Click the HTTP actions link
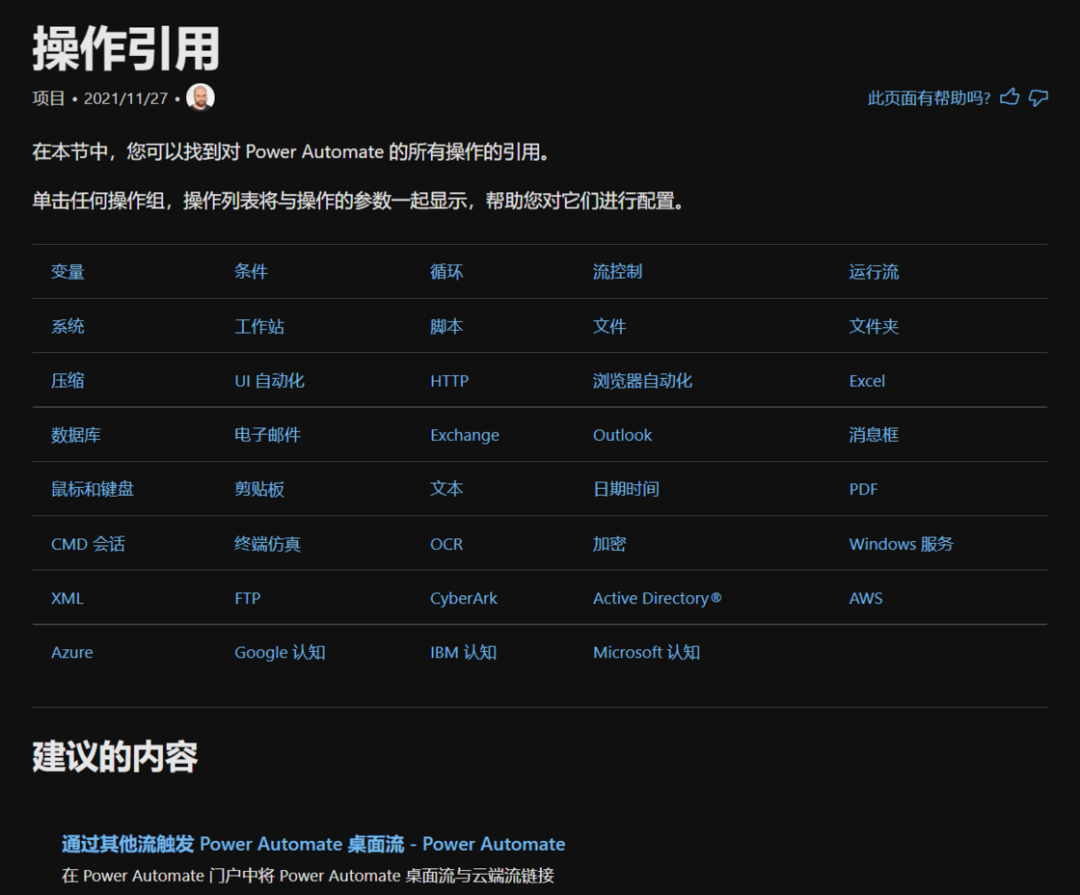1080x895 pixels. click(x=449, y=380)
